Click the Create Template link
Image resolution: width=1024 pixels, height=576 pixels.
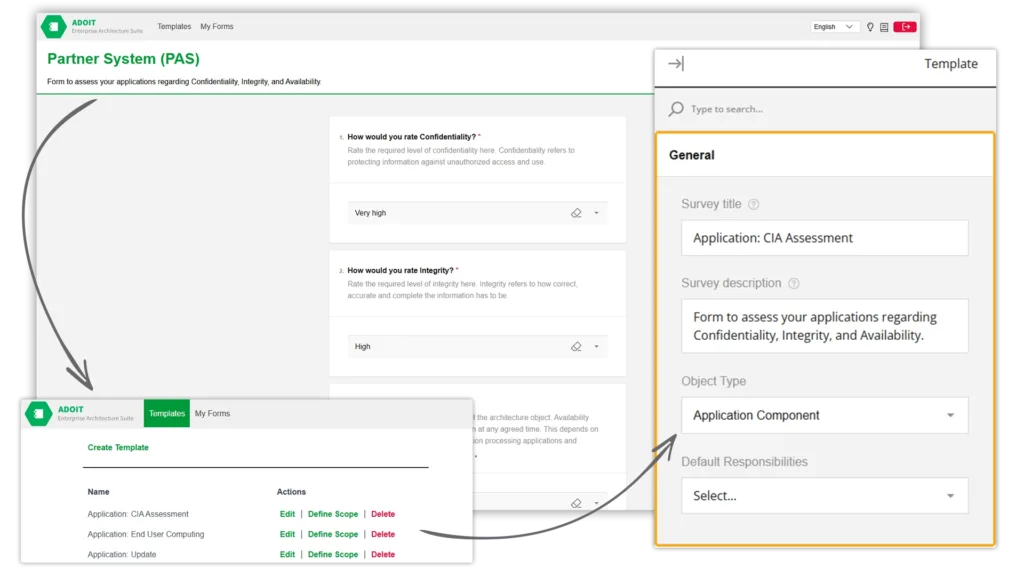[118, 447]
